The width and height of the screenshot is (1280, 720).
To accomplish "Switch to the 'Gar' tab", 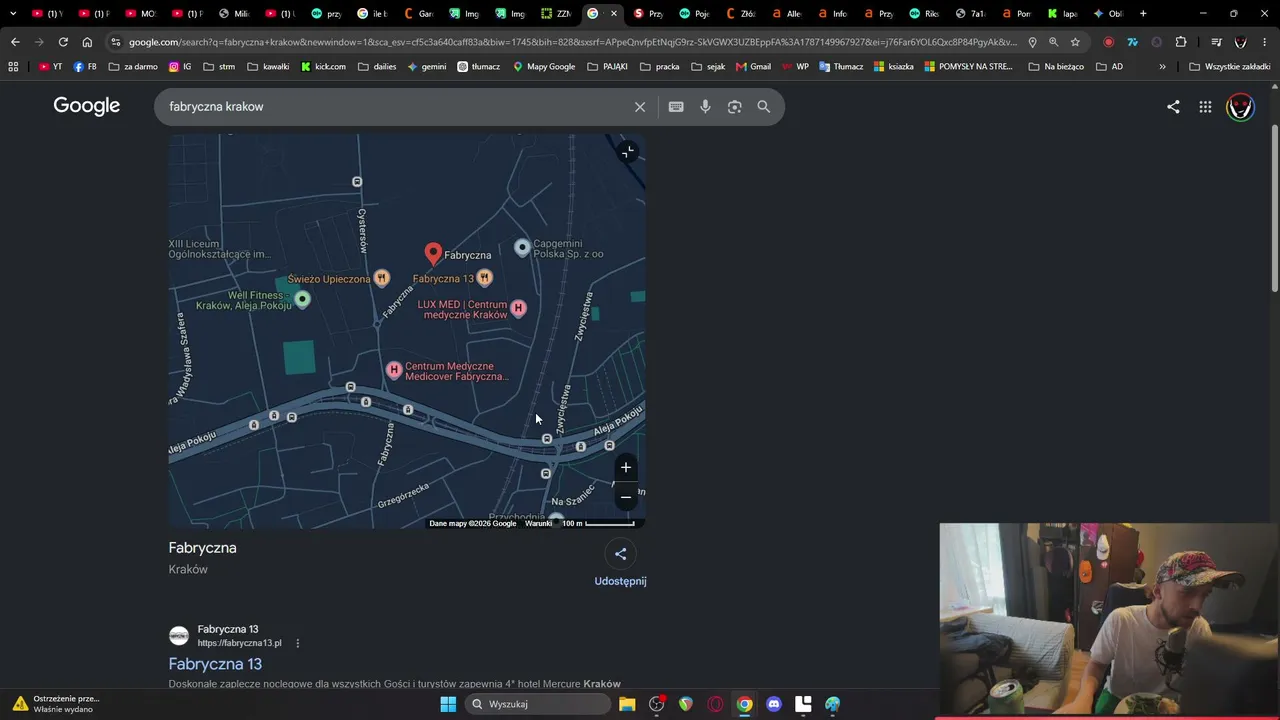I will pos(418,14).
